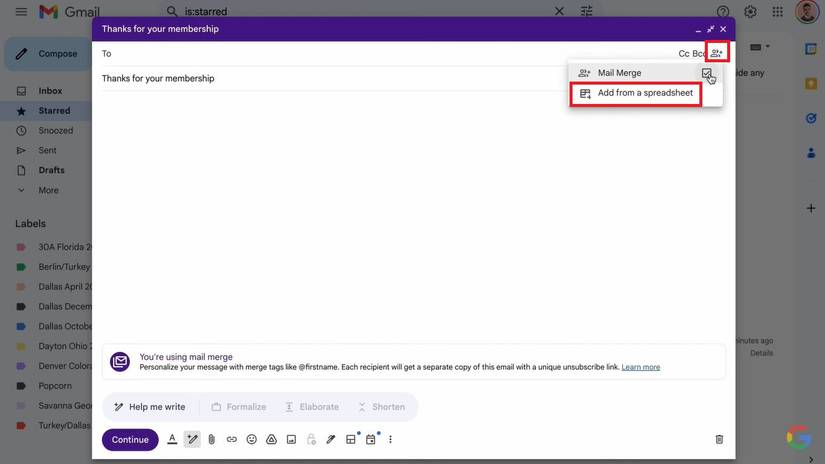The image size is (825, 464).
Task: Choose the Mail Merge menu entry
Action: coord(619,73)
